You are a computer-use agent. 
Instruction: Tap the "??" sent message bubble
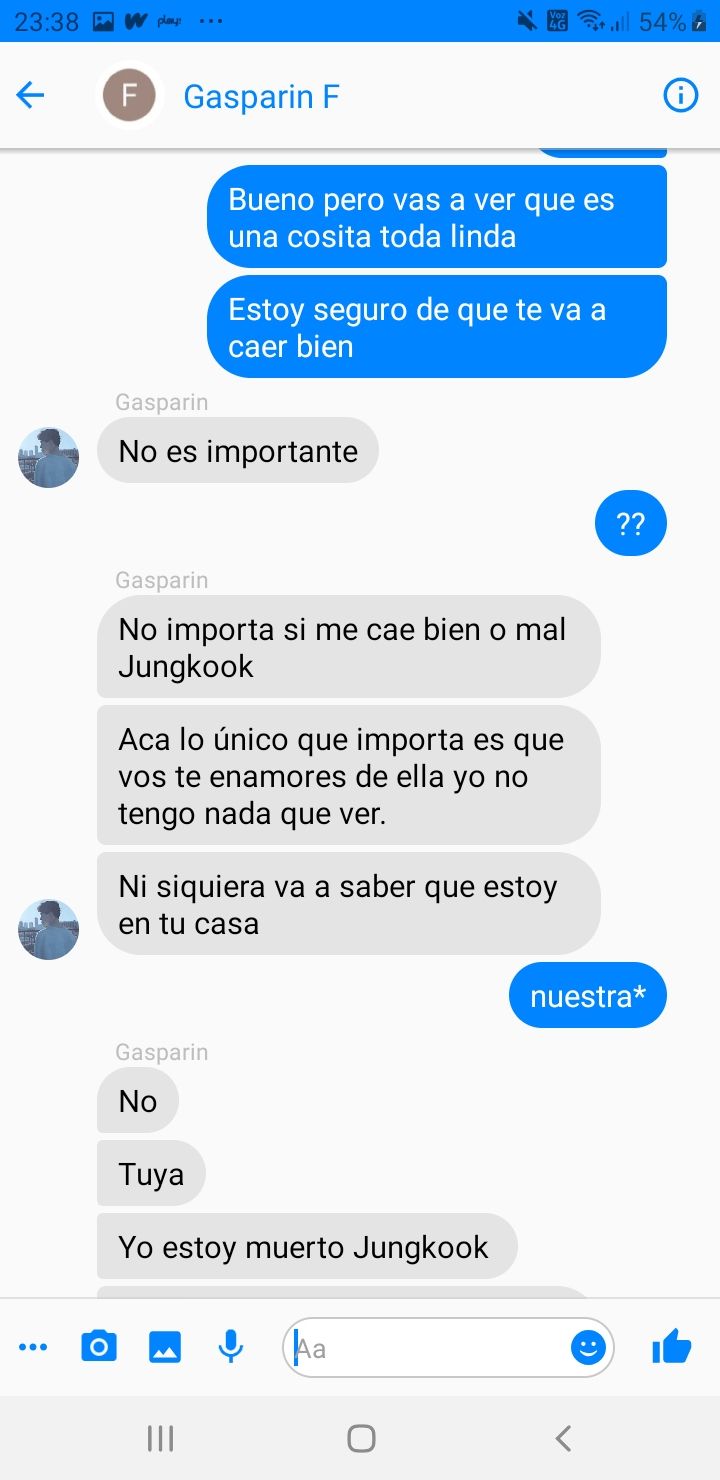pos(631,522)
